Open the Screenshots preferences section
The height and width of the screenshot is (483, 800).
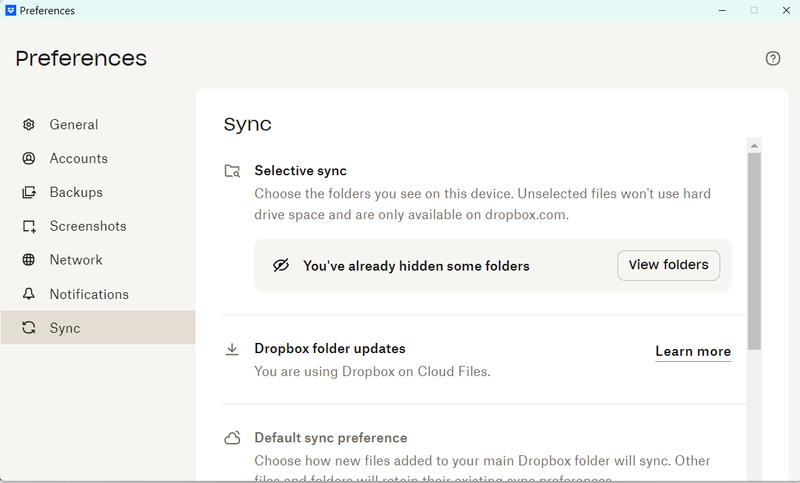coord(88,226)
